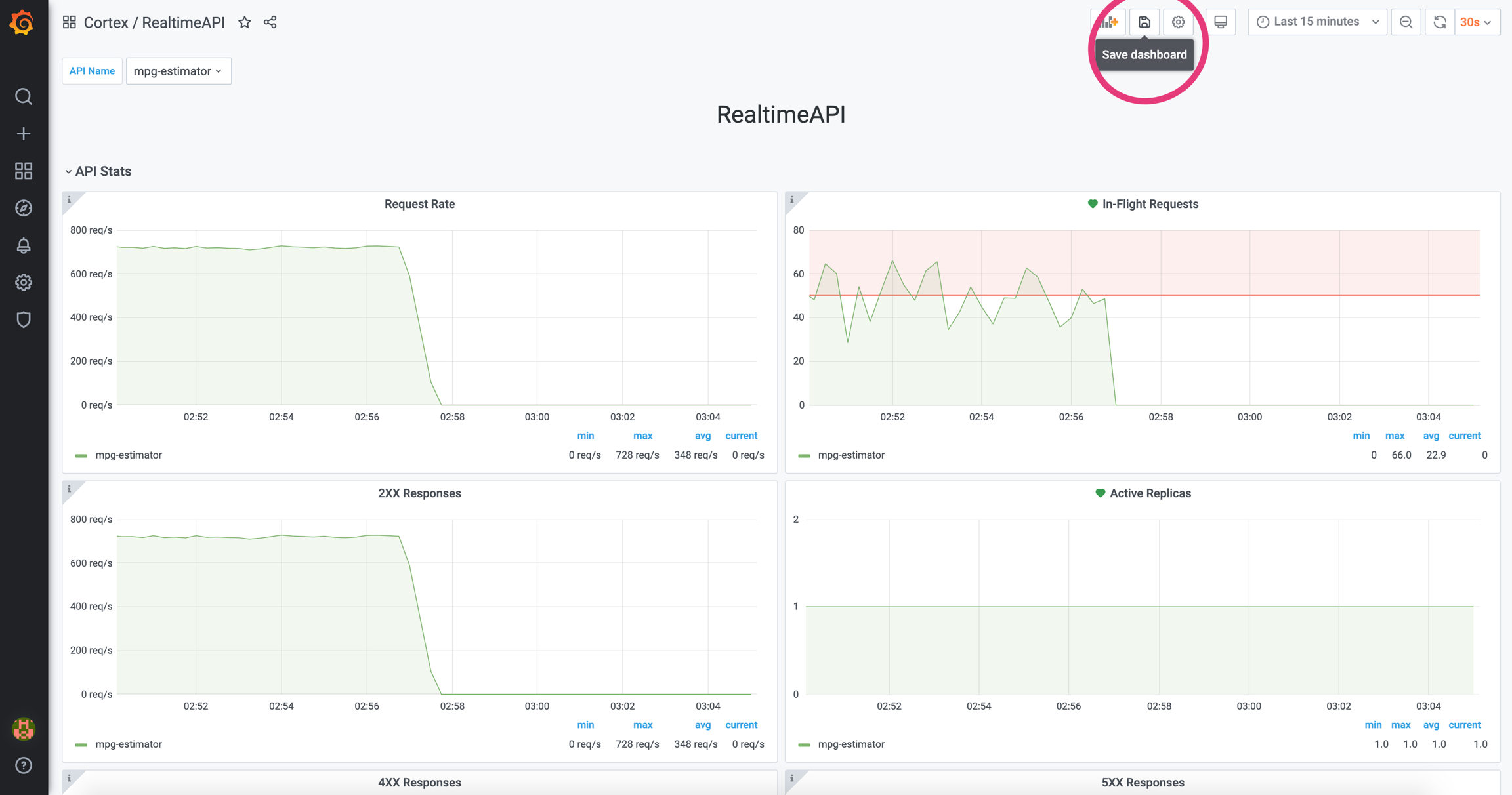Click the Grafana logo home icon
This screenshot has width=1512, height=795.
(23, 23)
